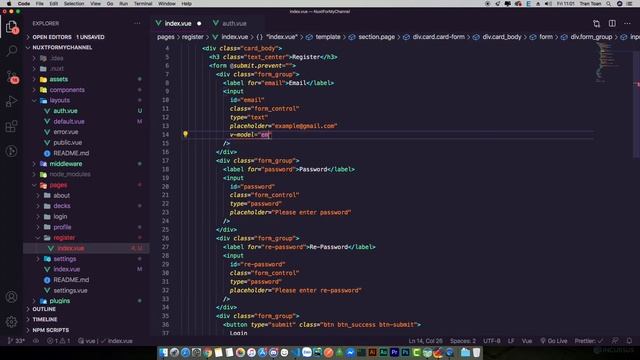This screenshot has width=640, height=360.
Task: Click the notifications bell in status bar
Action: click(629, 341)
